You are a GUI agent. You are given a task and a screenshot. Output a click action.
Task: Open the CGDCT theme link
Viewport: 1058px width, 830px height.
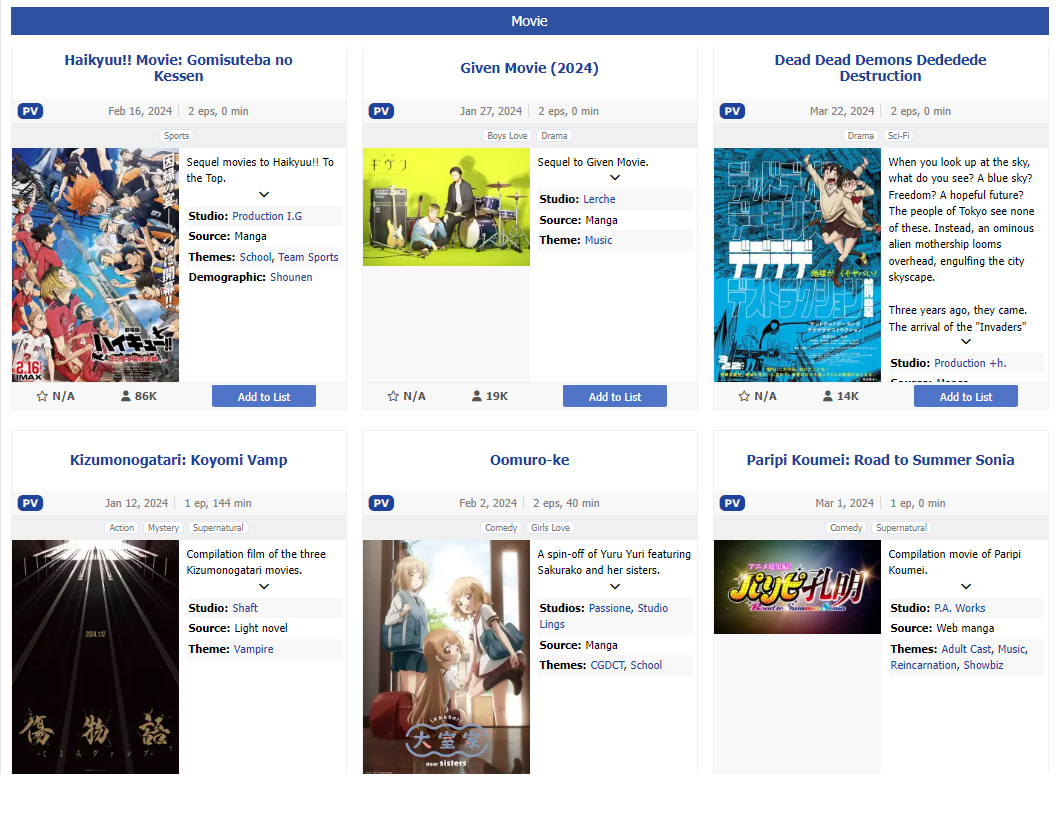[x=607, y=665]
